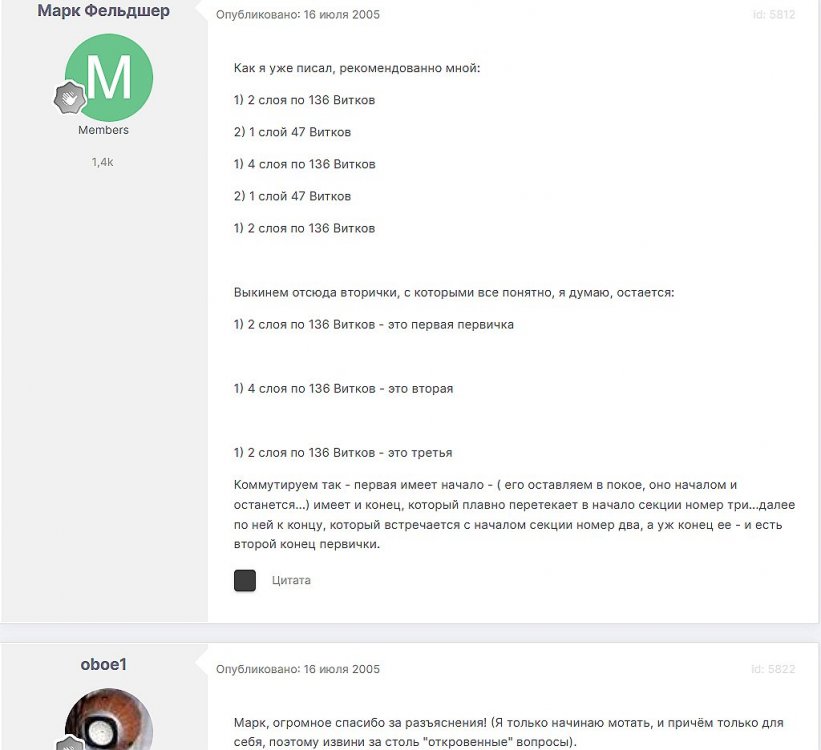The height and width of the screenshot is (750, 821).
Task: Click the paragraph starting 'Коммутируем так'
Action: pos(514,514)
